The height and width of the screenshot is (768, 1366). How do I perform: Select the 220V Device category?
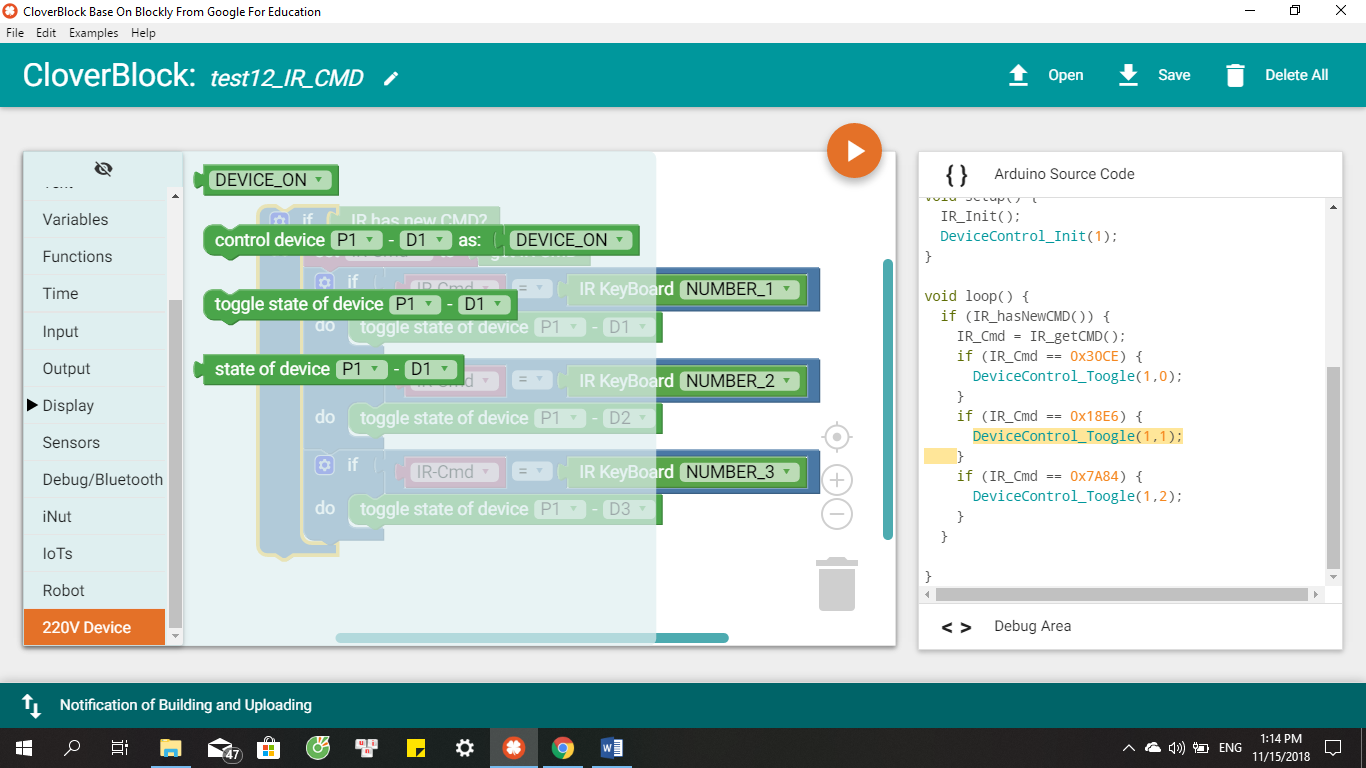(94, 628)
